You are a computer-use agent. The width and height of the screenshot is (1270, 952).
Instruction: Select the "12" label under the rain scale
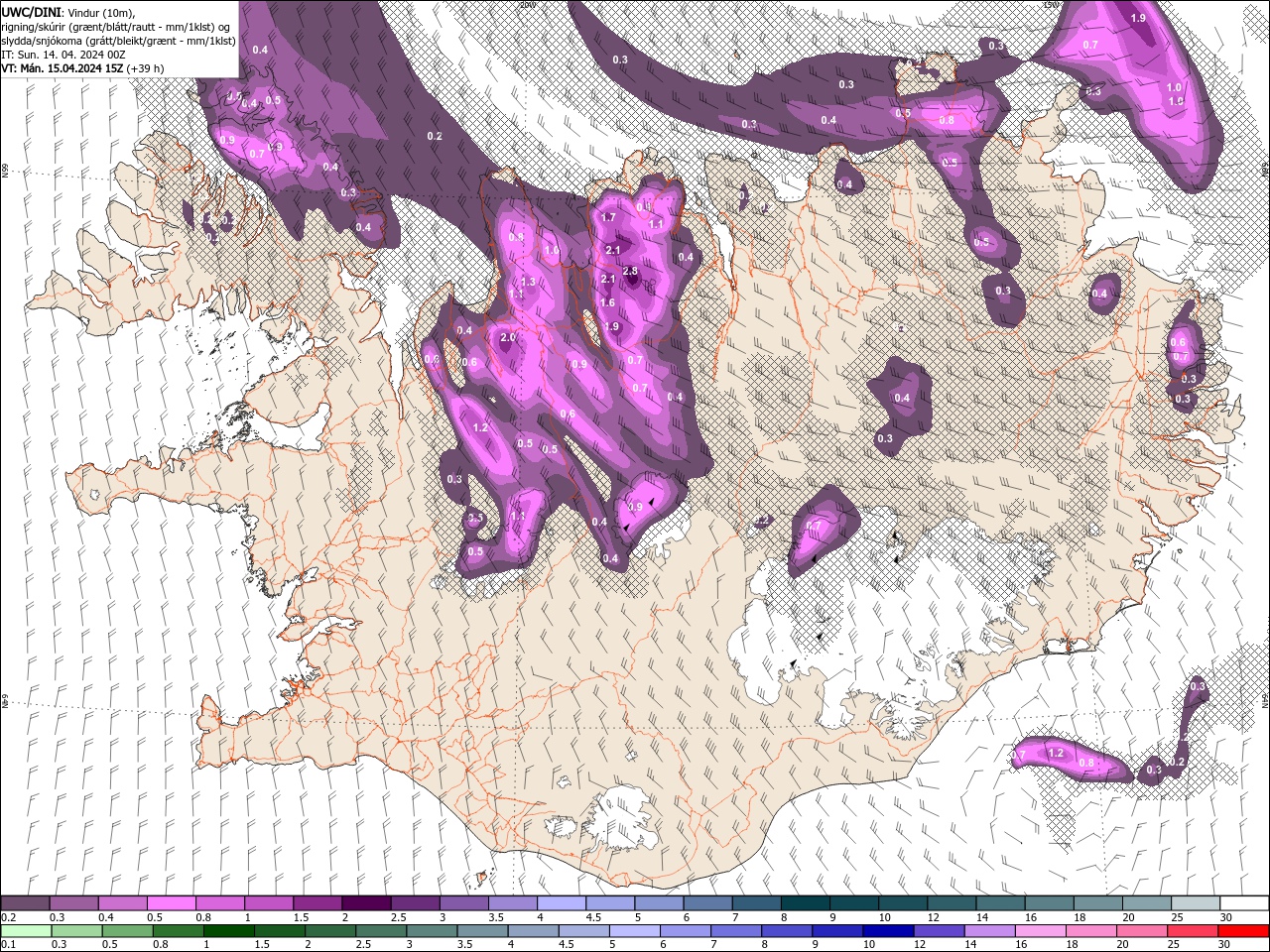click(x=919, y=945)
